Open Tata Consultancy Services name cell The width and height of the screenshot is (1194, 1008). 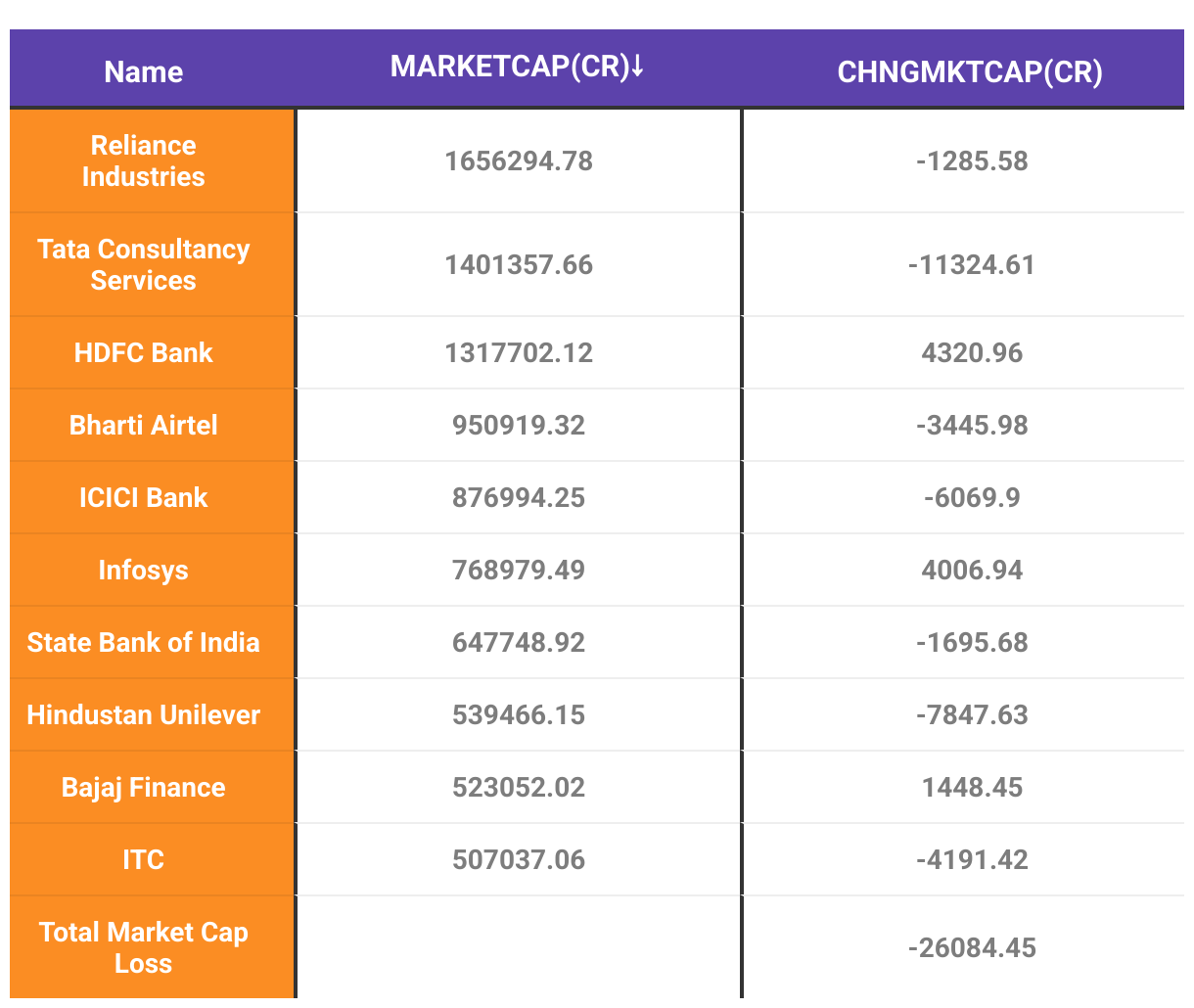click(144, 264)
